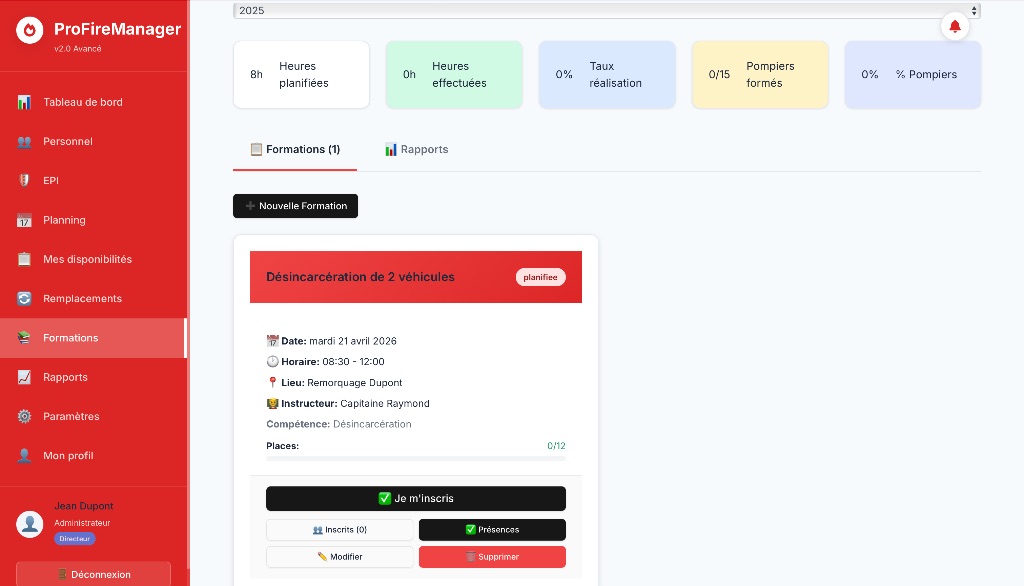Click the Déconnexion logout button

[93, 574]
